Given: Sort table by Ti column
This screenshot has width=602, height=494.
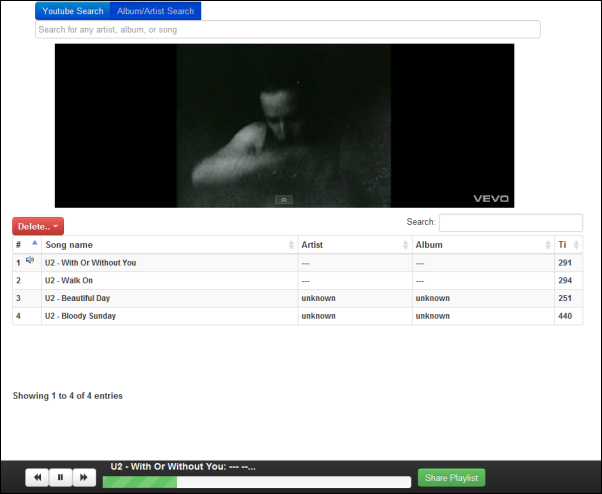Looking at the screenshot, I should pos(569,245).
